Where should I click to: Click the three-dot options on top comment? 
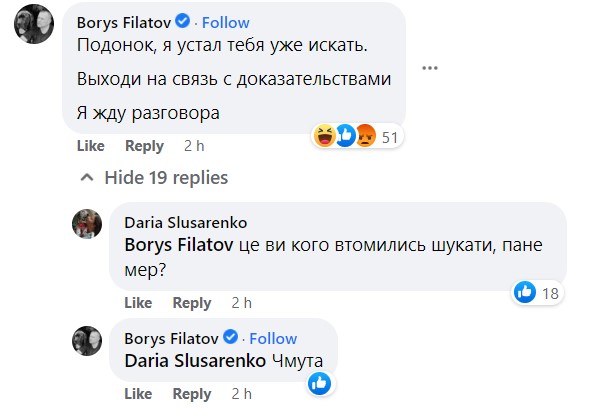430,68
